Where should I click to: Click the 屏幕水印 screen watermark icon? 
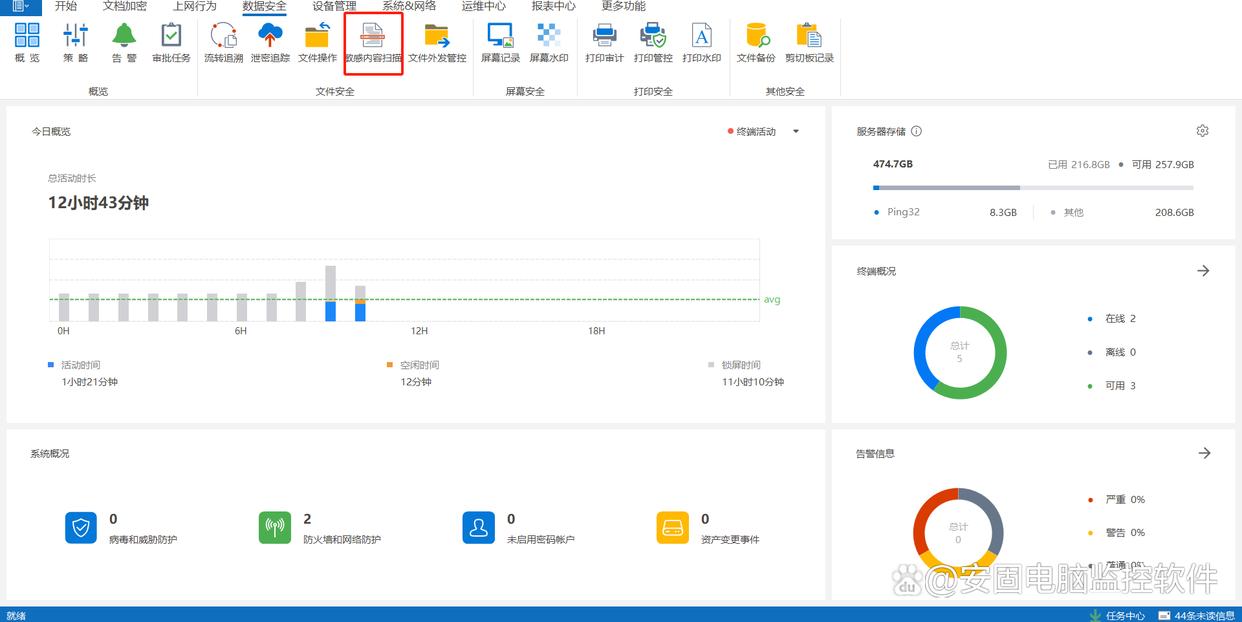point(549,42)
